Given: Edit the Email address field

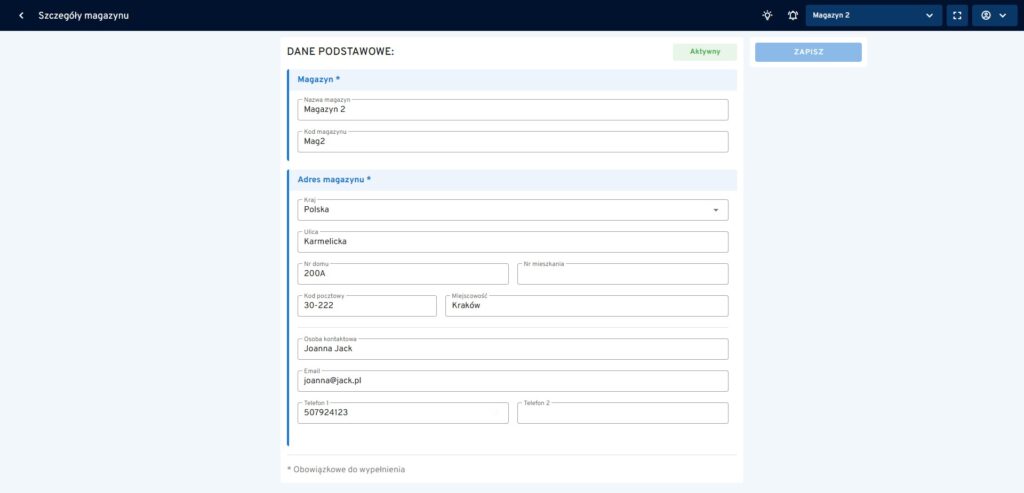Looking at the screenshot, I should [x=512, y=381].
